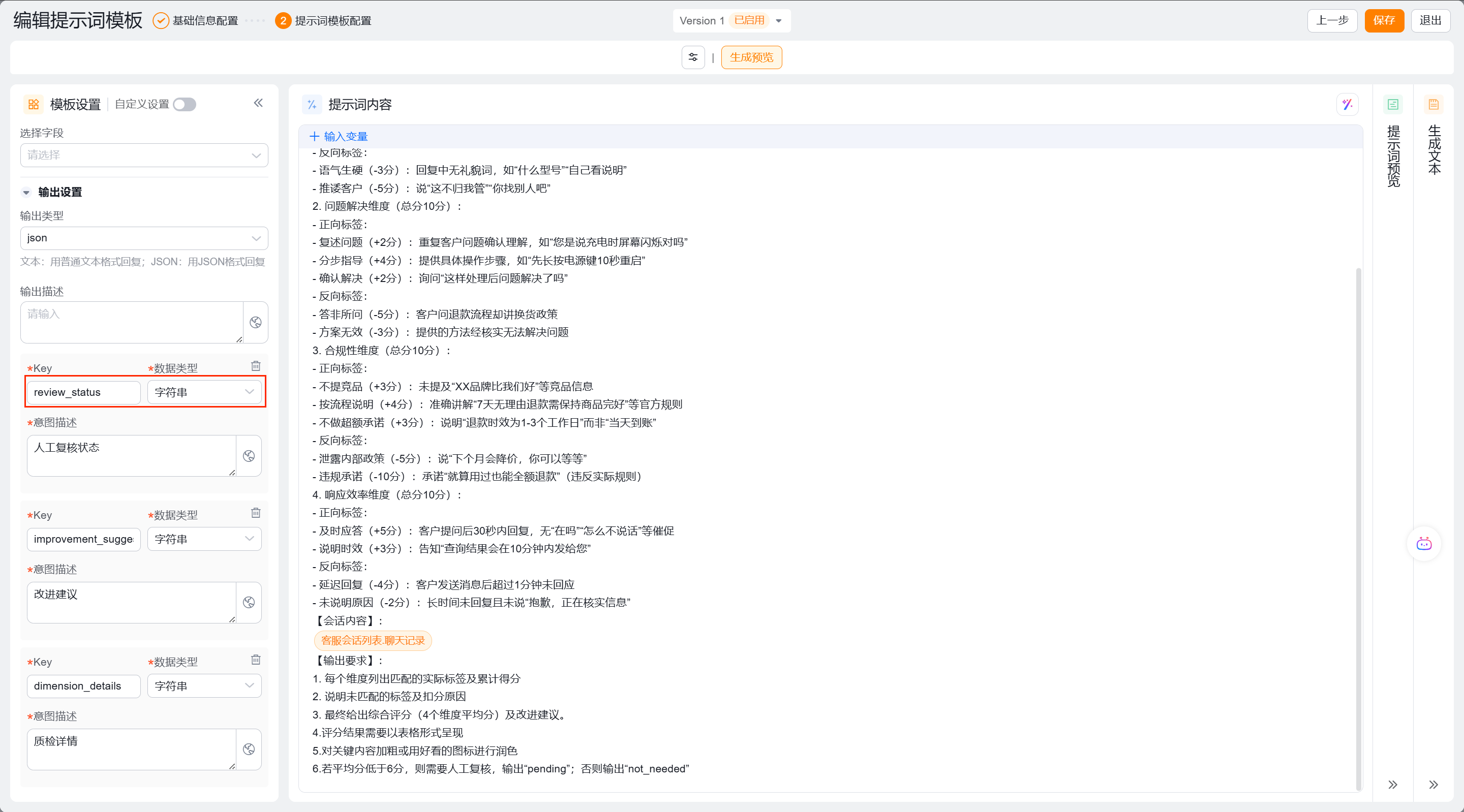Delete the review_status key entry
The width and height of the screenshot is (1464, 812).
click(x=256, y=366)
